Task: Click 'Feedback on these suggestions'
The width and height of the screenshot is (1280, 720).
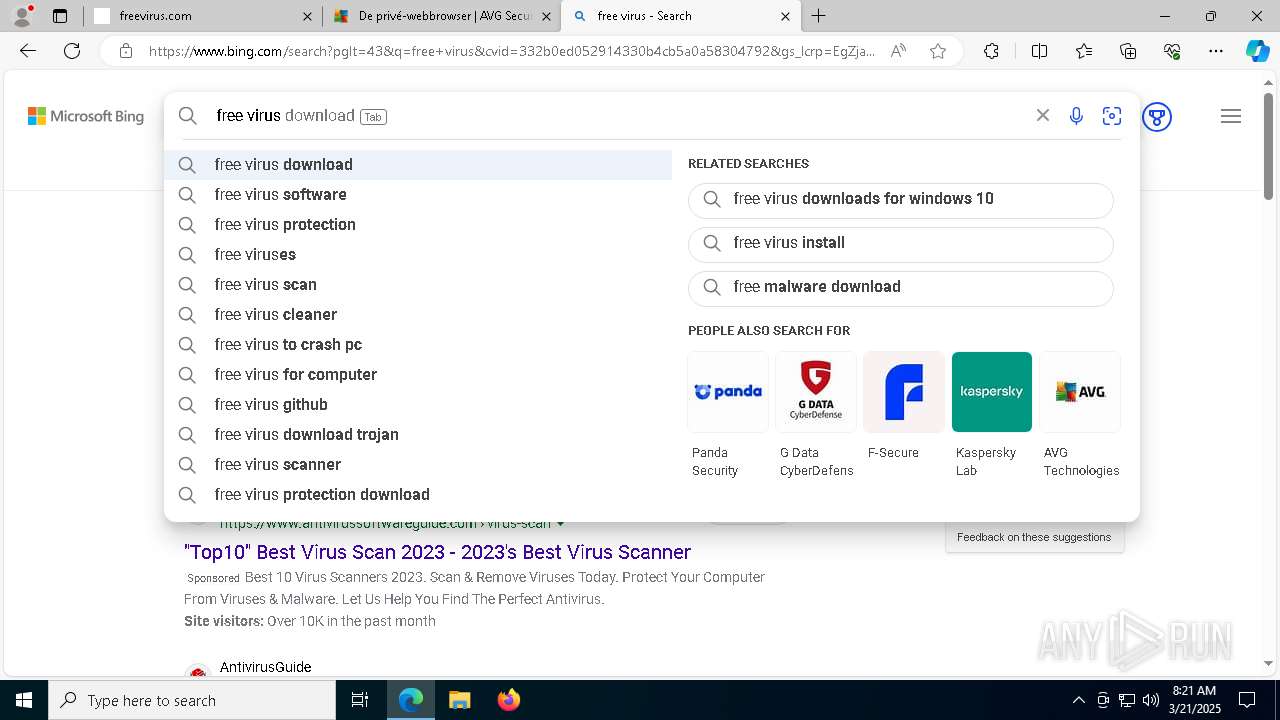Action: [1034, 537]
